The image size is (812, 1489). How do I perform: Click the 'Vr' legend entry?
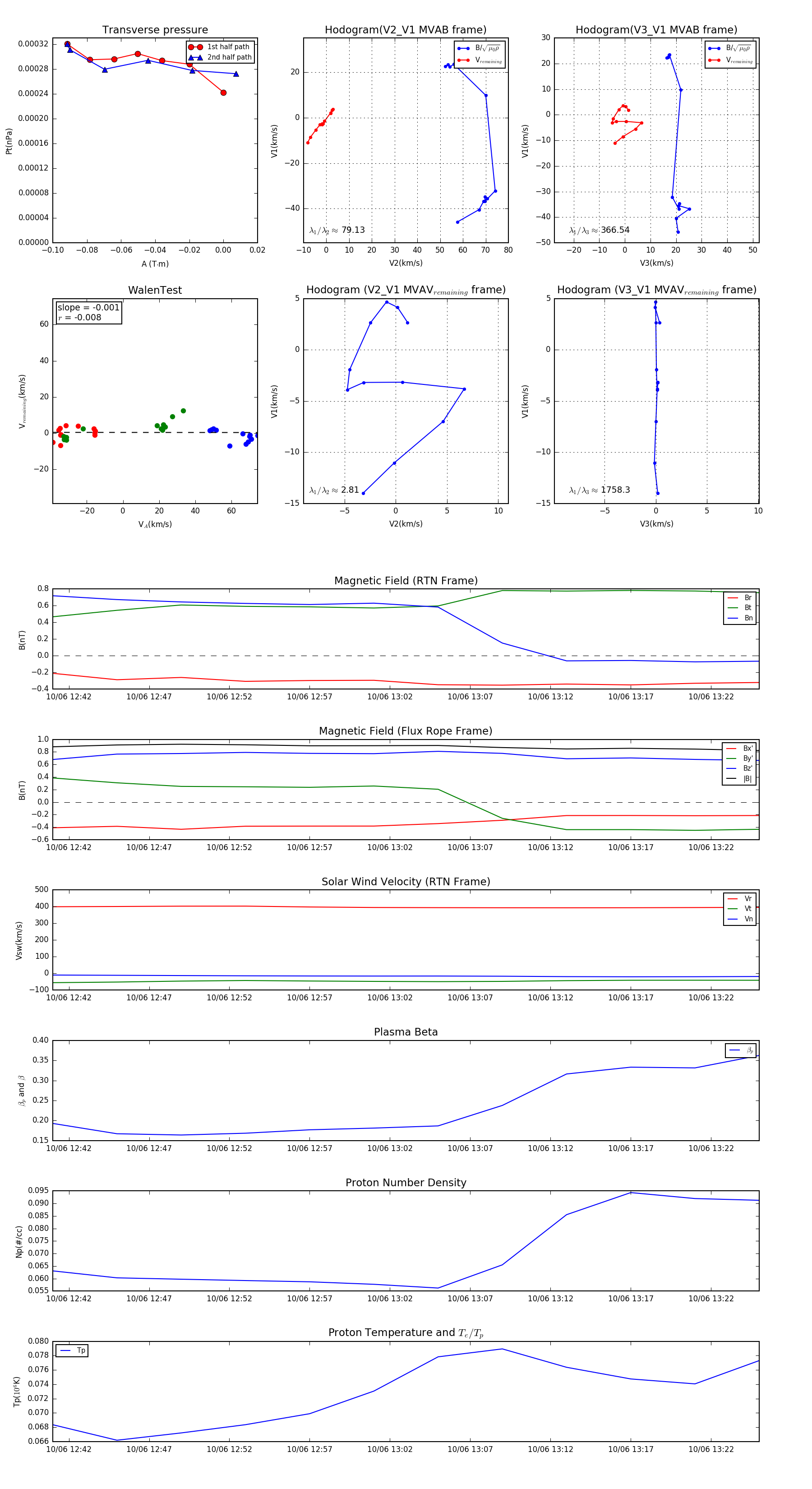[x=740, y=898]
